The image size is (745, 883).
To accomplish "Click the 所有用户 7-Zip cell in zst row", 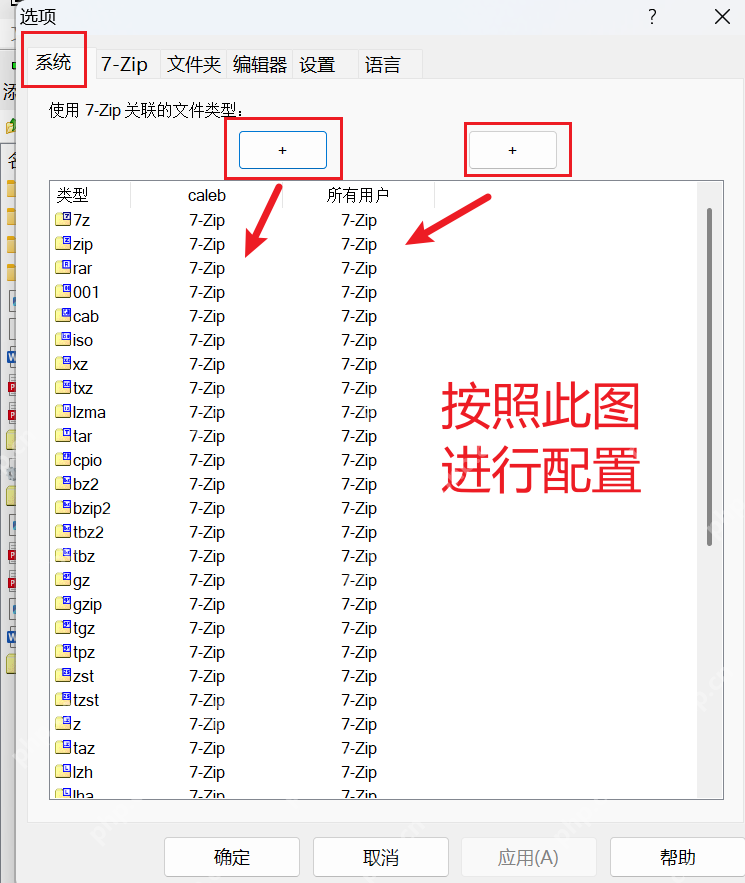I will tap(359, 676).
